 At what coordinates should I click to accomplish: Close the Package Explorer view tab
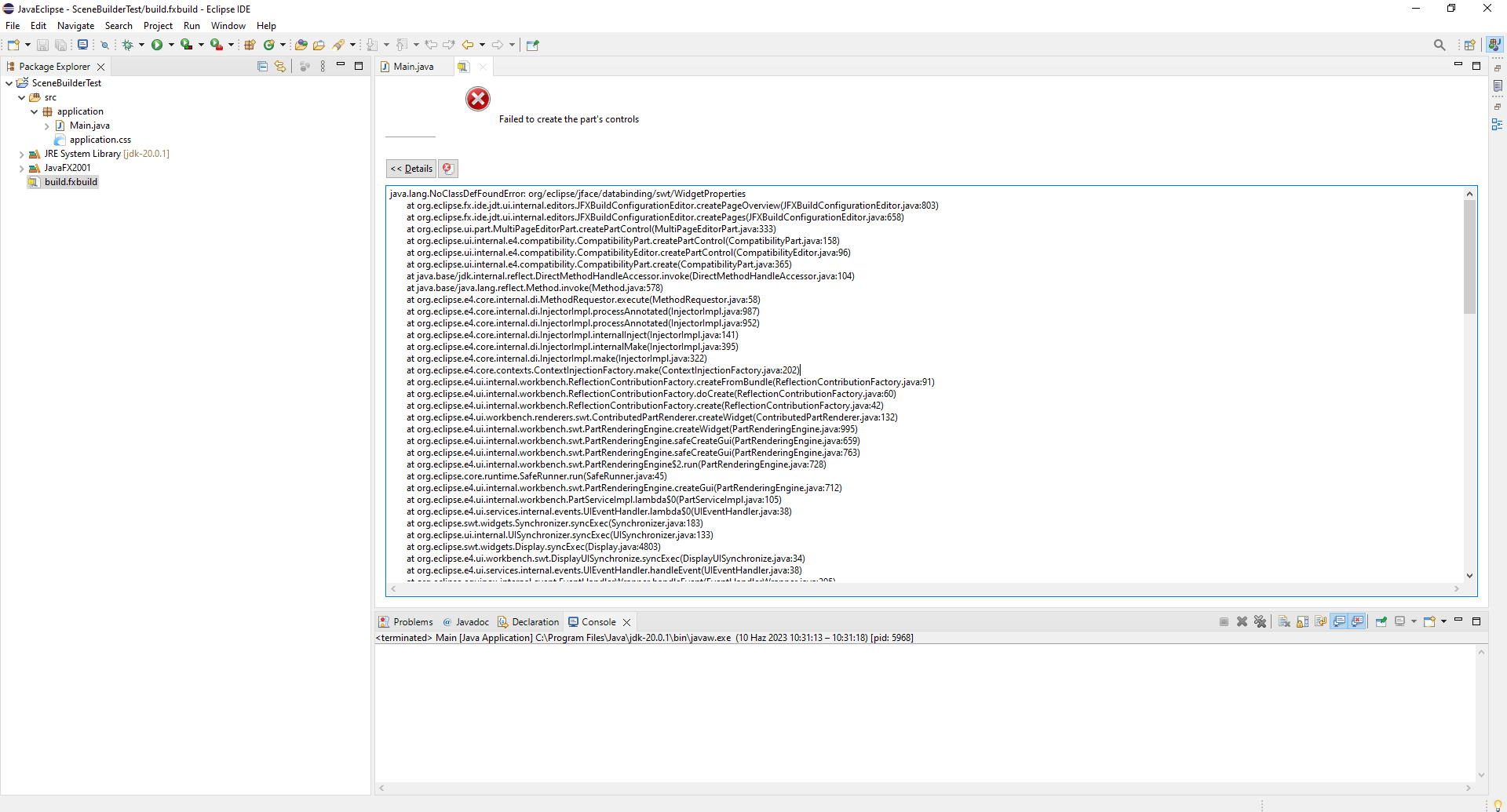pos(100,67)
